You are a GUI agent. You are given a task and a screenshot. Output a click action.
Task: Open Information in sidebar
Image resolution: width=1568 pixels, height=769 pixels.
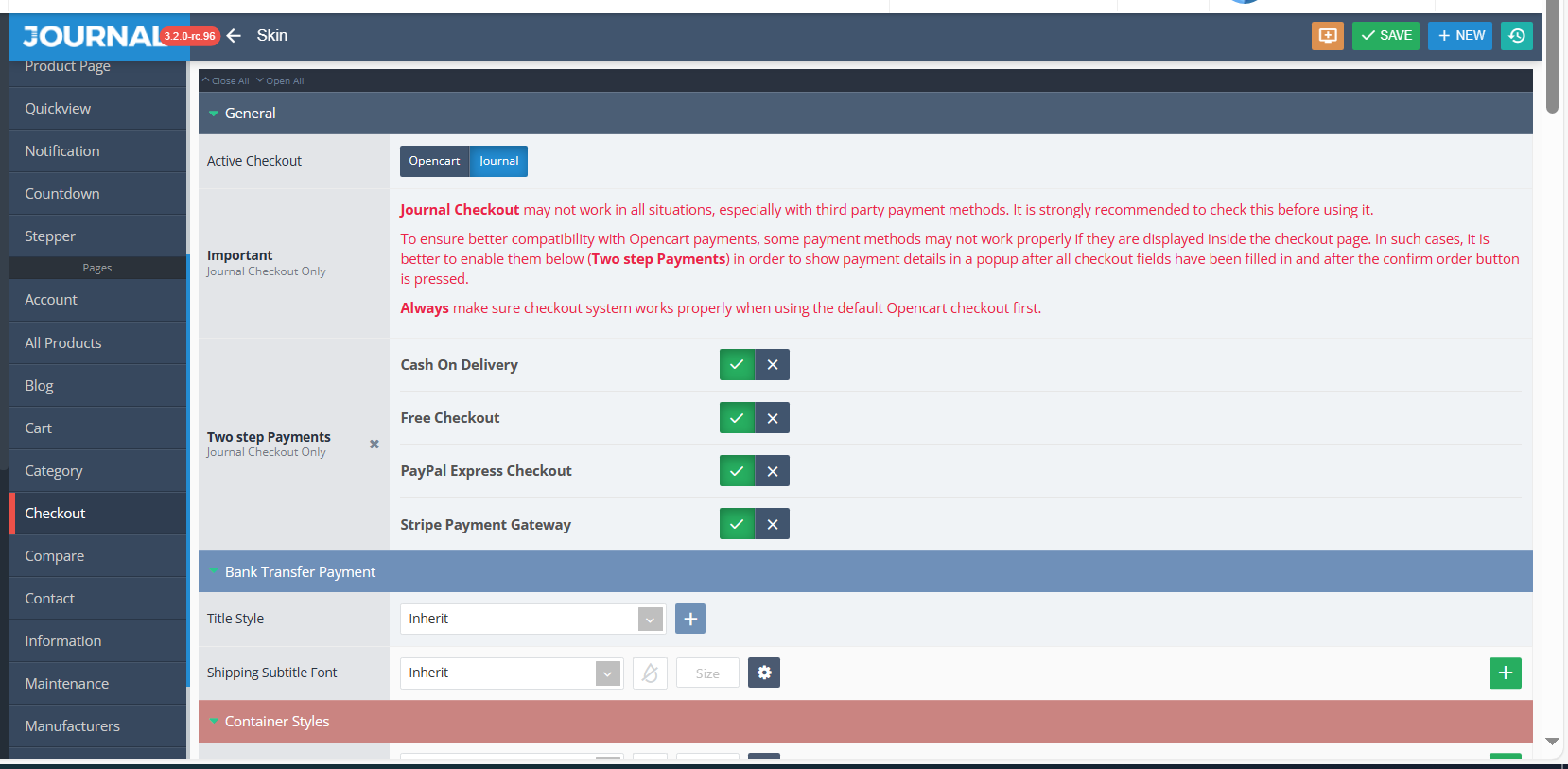pos(97,641)
